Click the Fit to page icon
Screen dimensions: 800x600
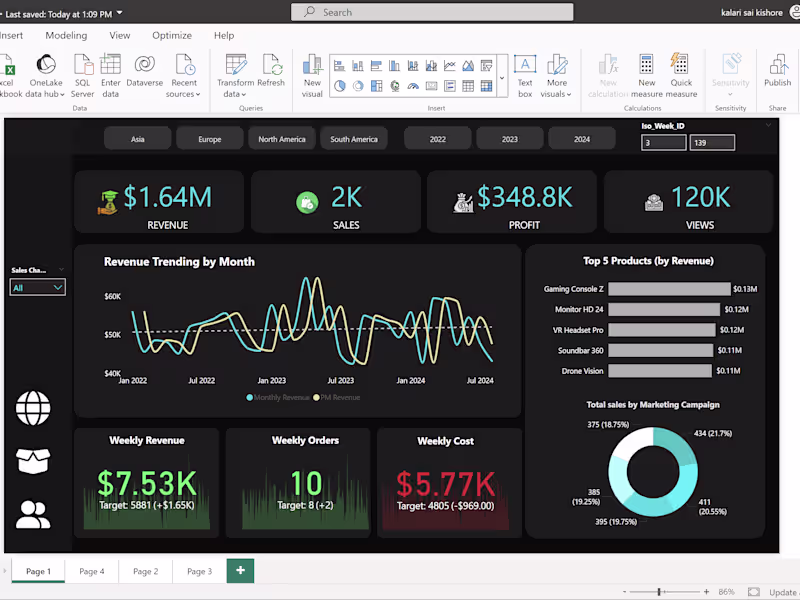point(754,592)
